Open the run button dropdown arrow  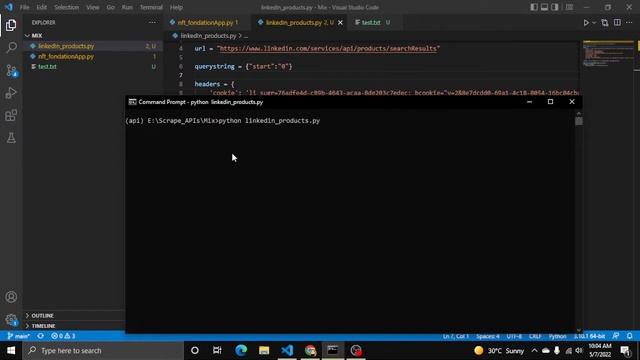point(594,23)
